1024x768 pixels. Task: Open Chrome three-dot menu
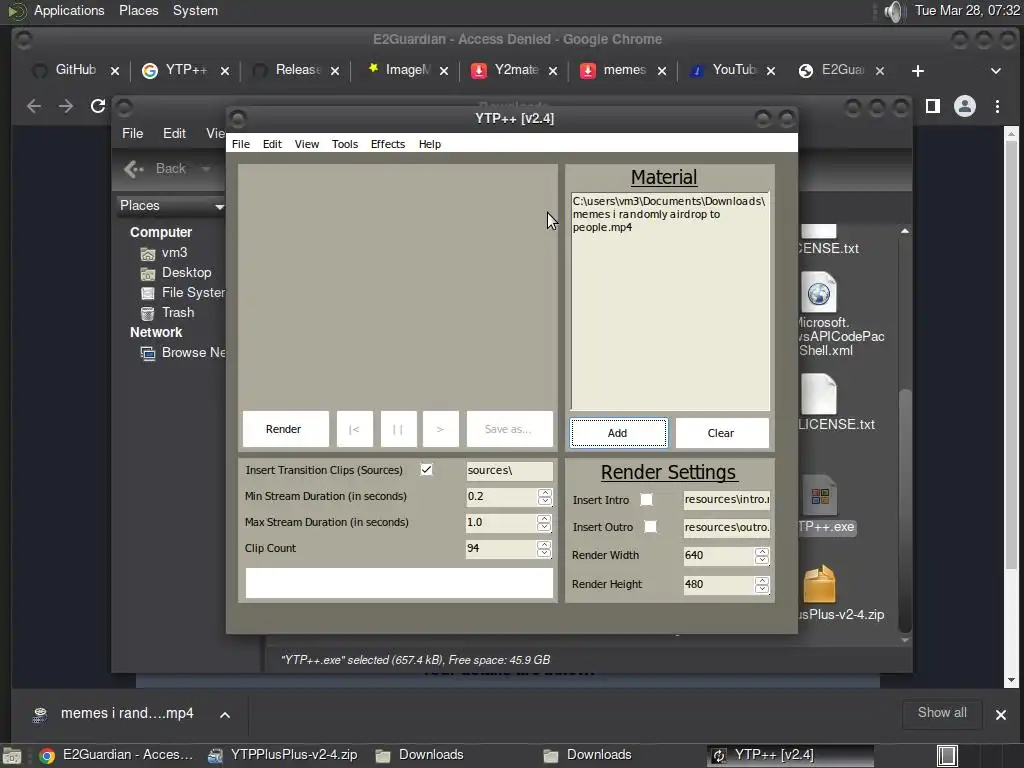pos(997,106)
